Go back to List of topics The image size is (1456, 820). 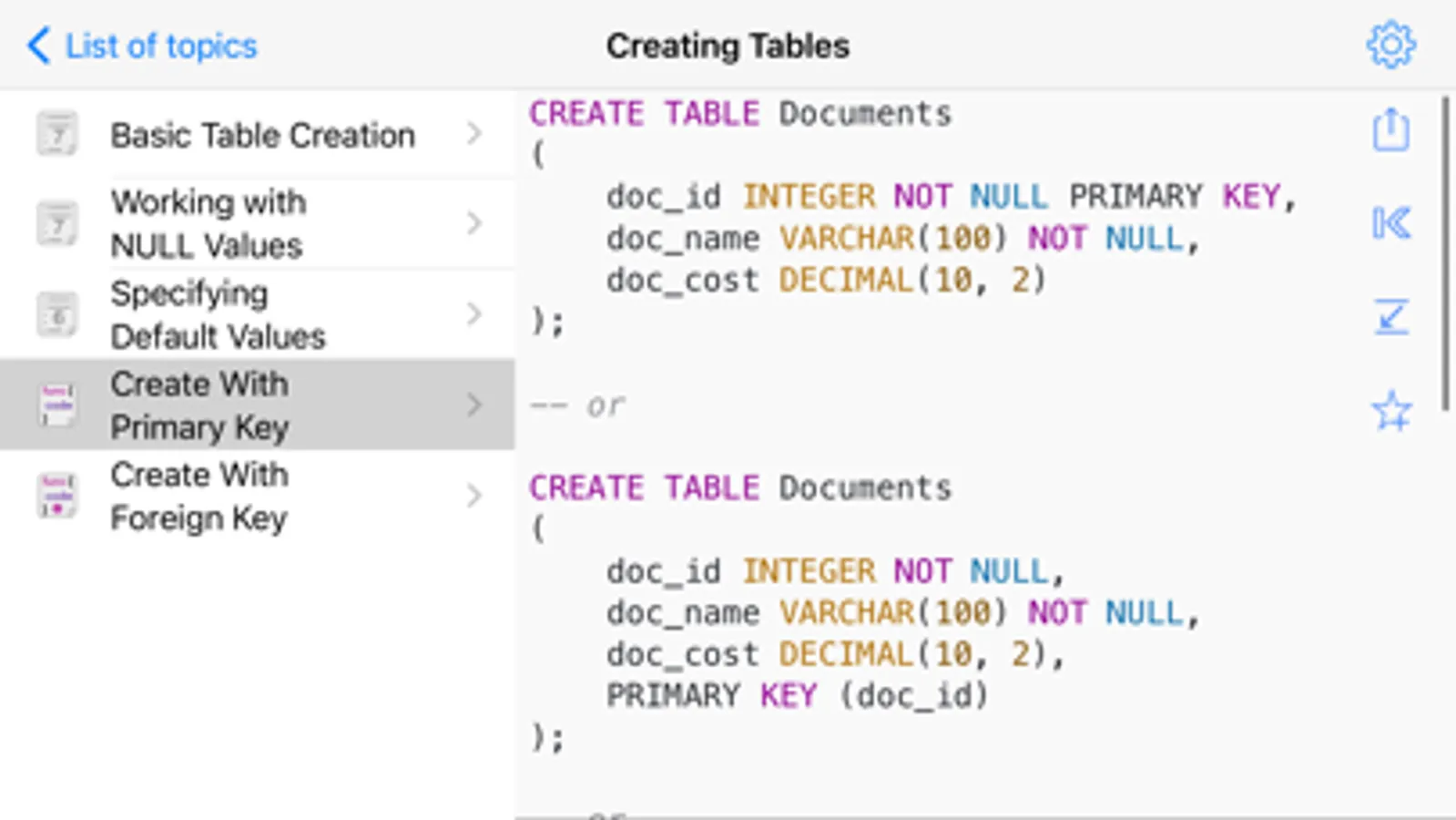coord(143,46)
